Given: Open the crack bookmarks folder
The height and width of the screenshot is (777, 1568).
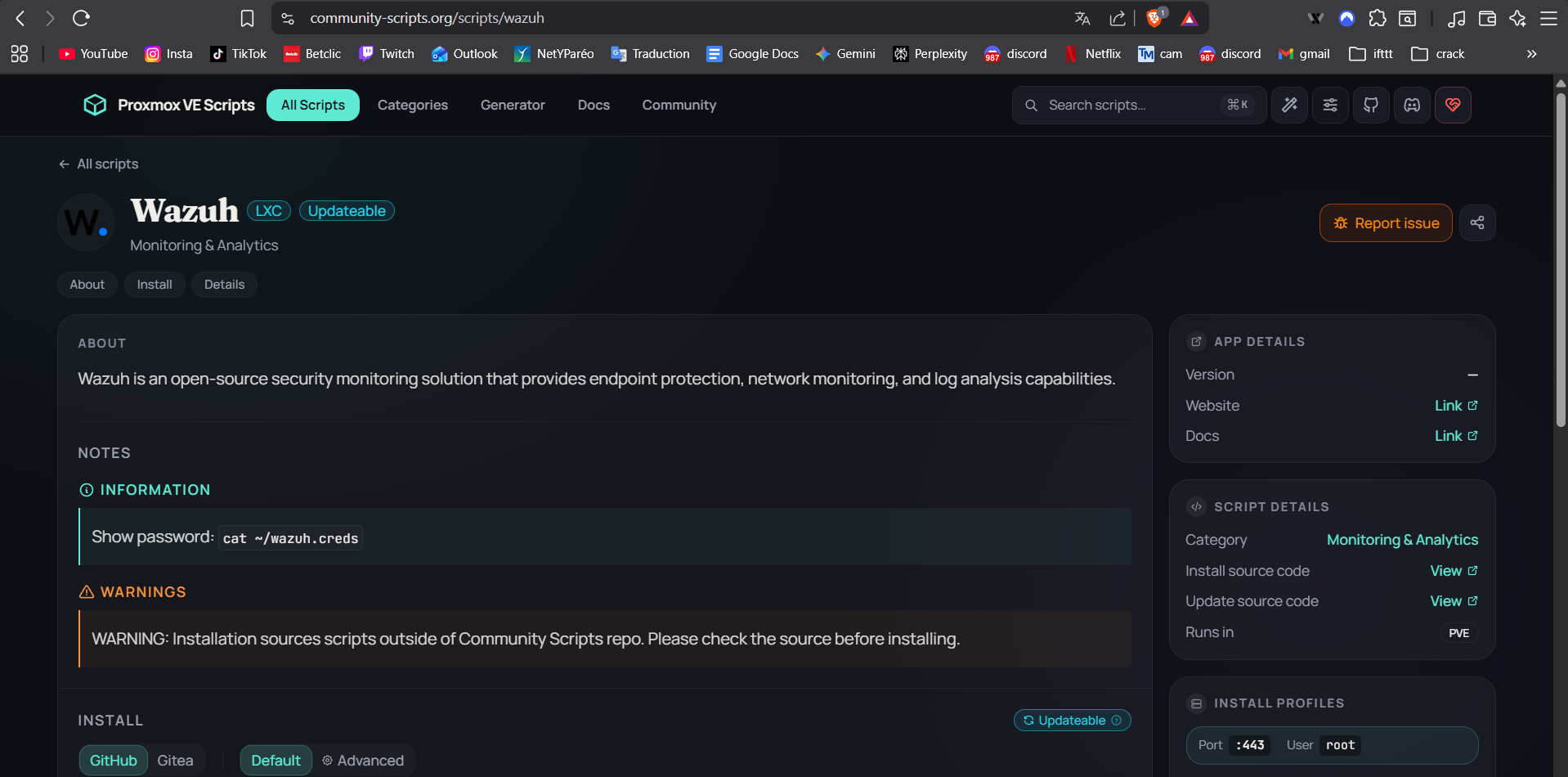Looking at the screenshot, I should point(1438,54).
